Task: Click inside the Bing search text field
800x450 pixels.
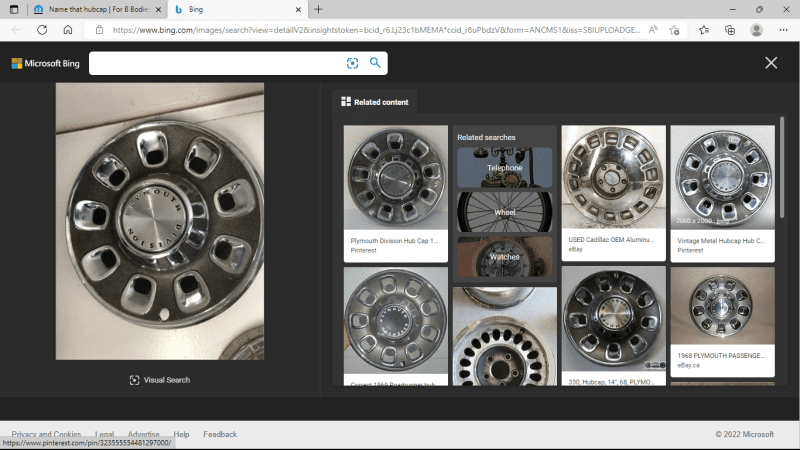Action: coord(217,63)
